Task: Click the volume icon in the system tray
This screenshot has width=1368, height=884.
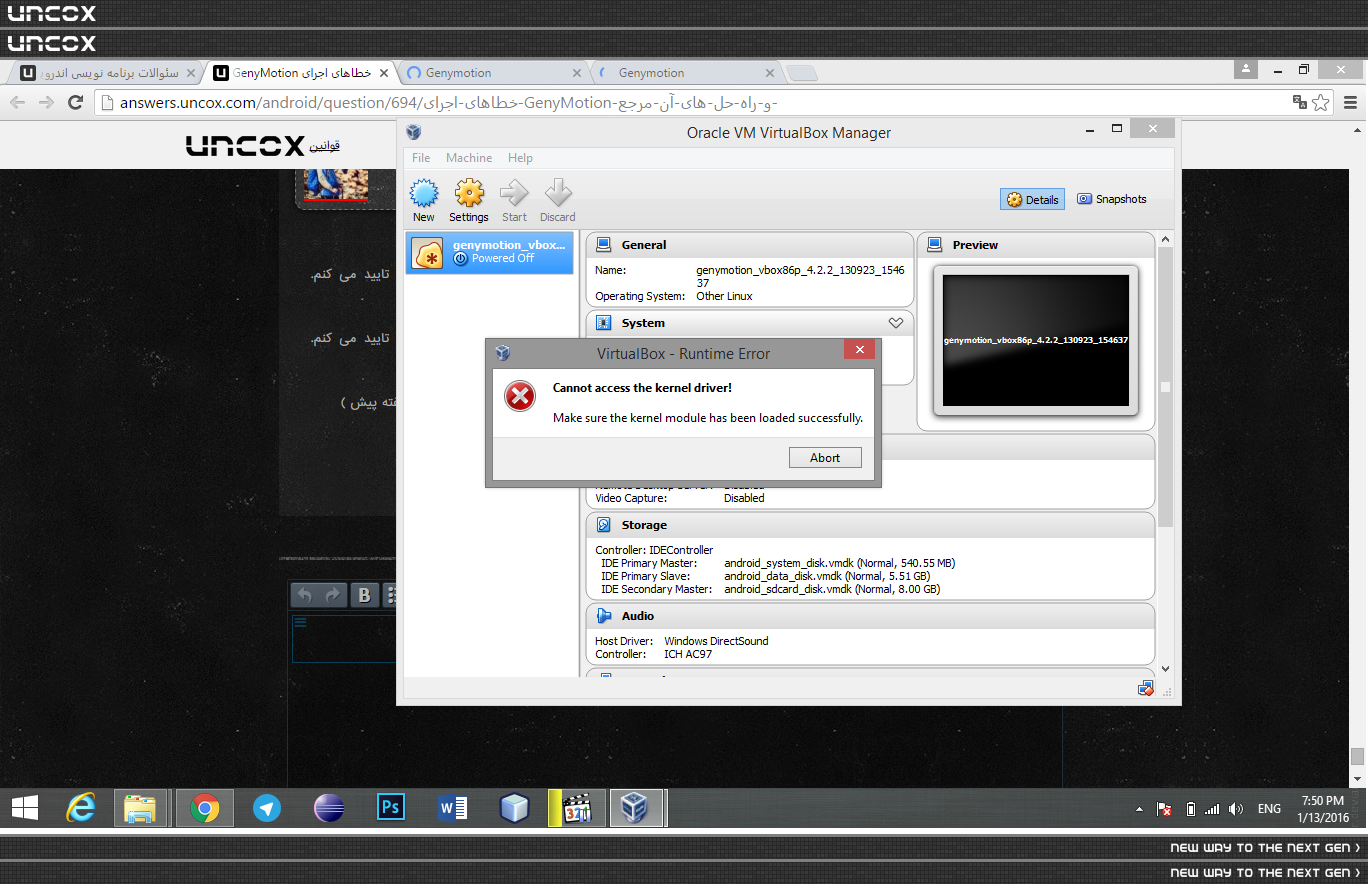Action: [1236, 809]
